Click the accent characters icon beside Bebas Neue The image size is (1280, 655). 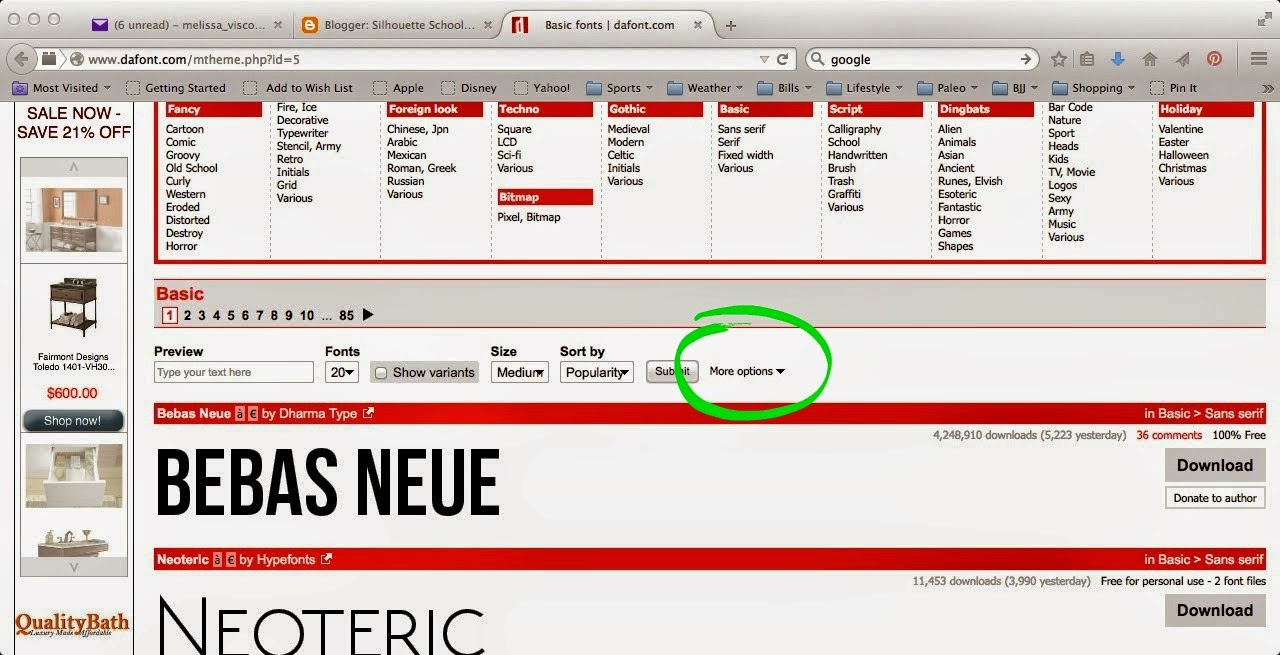pos(240,413)
